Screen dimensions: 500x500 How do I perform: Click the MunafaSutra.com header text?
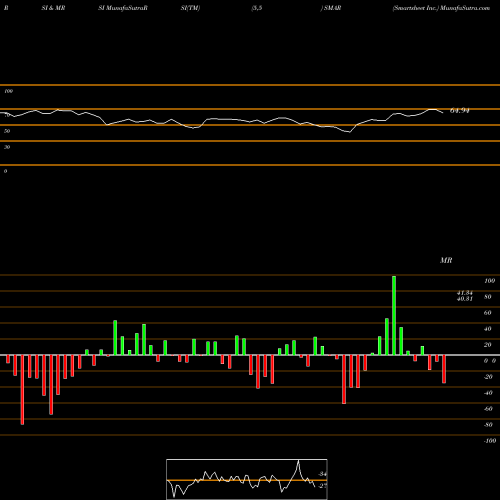click(x=465, y=8)
